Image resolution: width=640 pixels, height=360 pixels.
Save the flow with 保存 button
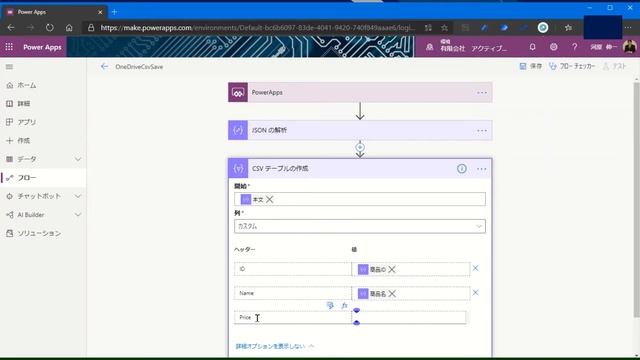531,66
